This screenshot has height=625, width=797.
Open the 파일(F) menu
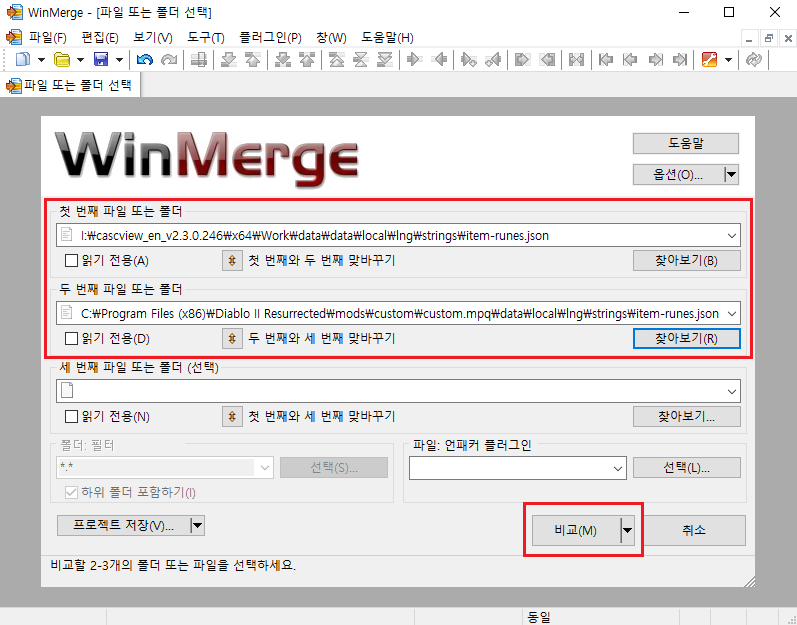47,38
